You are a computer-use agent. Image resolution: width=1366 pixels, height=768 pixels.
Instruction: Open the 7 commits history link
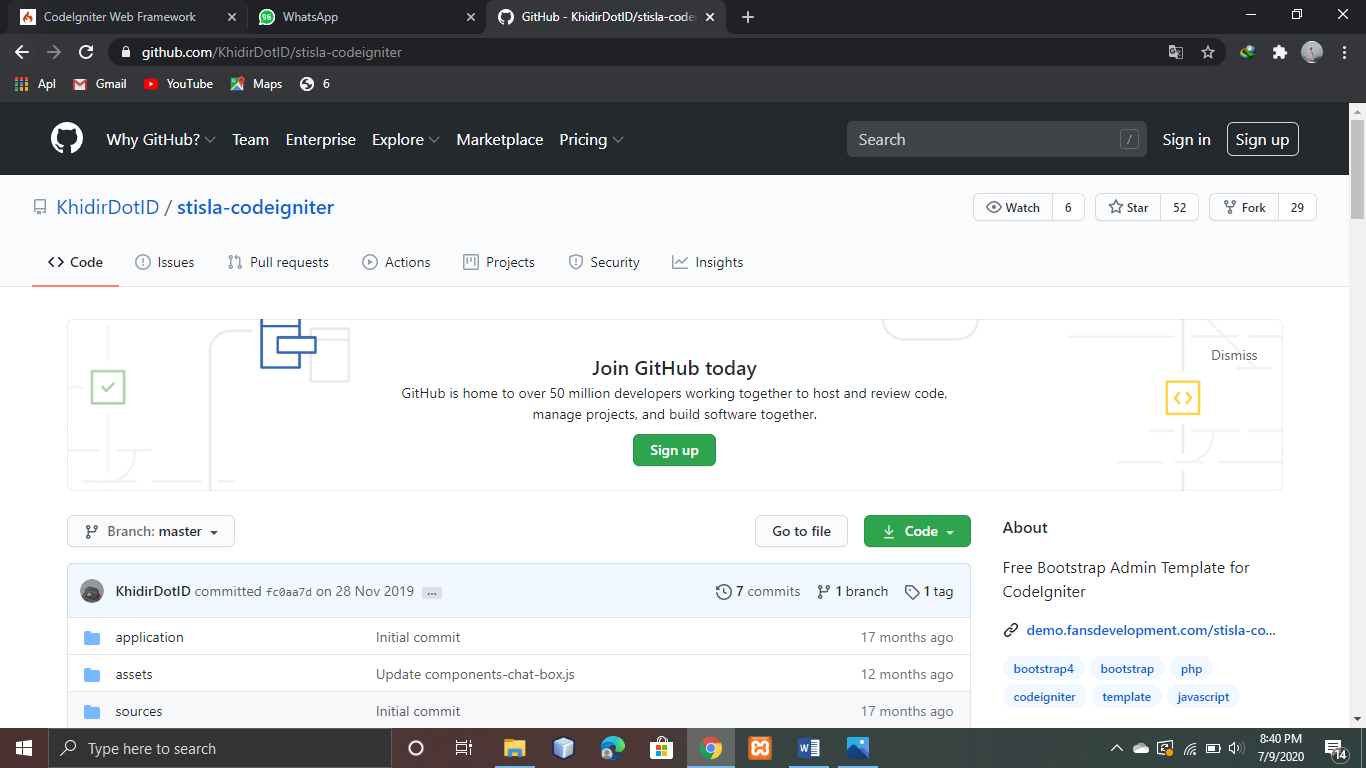coord(758,591)
